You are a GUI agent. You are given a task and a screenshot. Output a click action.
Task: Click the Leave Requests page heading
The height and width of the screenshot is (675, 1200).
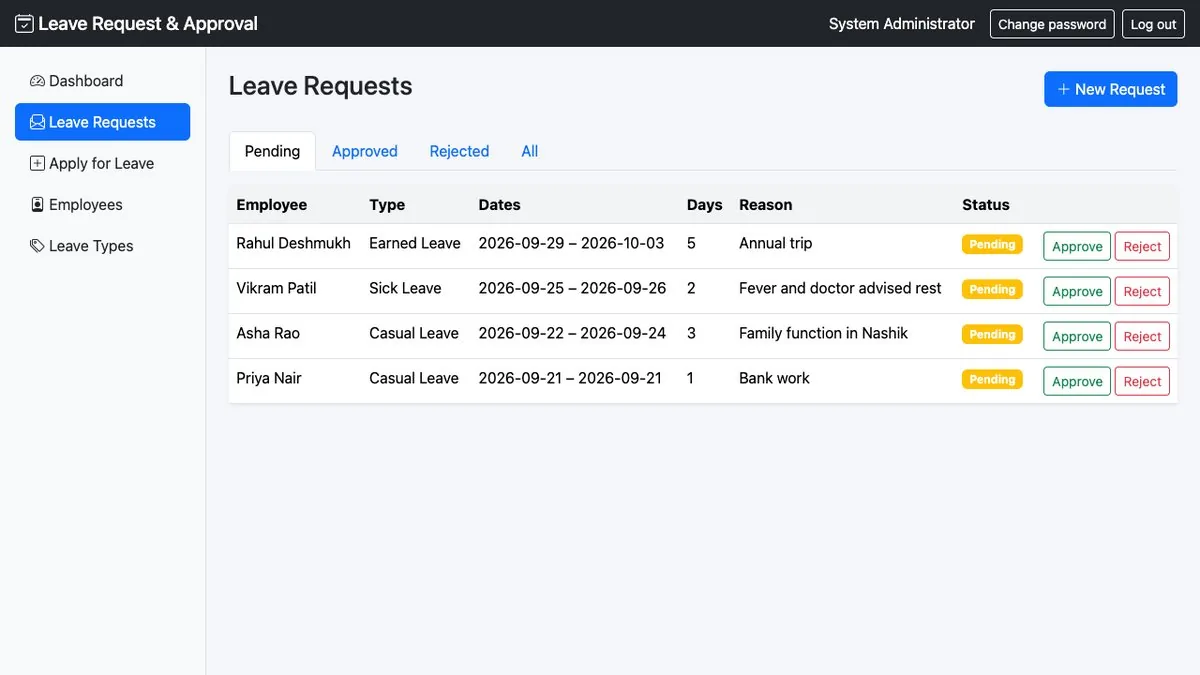coord(321,86)
